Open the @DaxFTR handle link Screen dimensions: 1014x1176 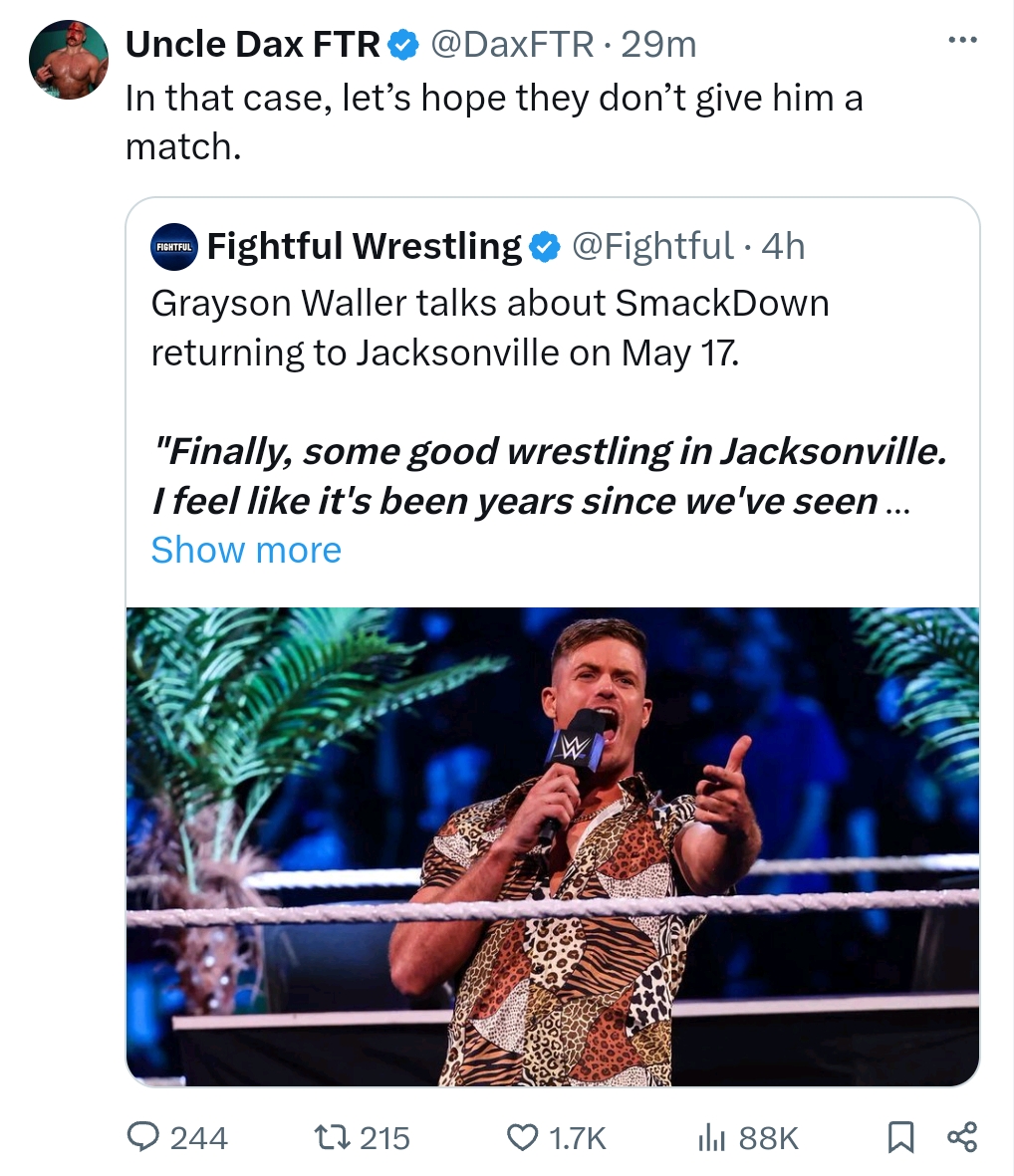tap(510, 44)
